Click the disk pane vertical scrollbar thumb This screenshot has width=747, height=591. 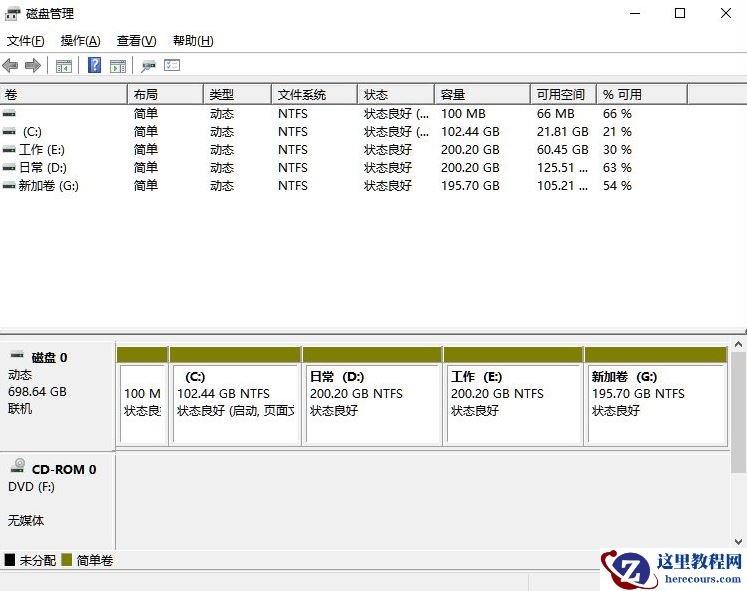[x=738, y=412]
